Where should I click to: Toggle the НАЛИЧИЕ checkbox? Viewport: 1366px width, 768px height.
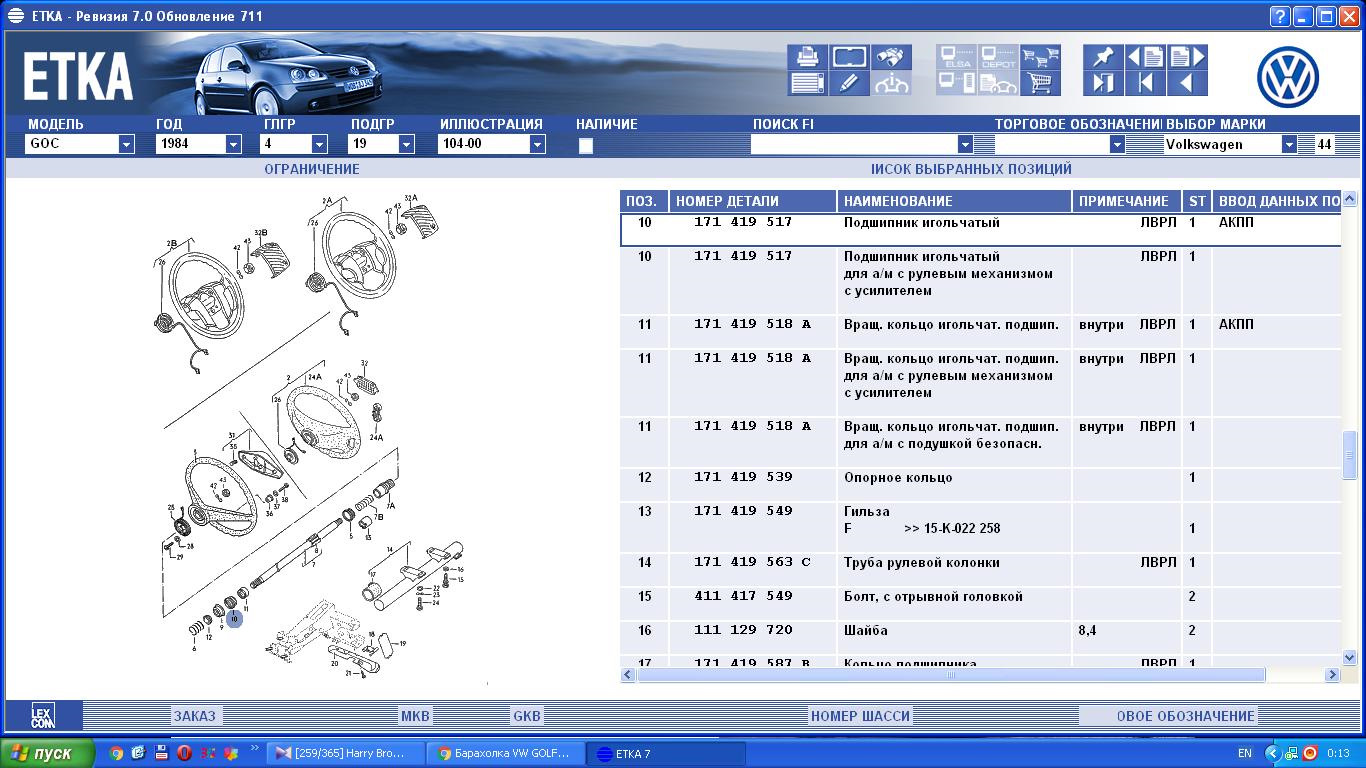586,145
